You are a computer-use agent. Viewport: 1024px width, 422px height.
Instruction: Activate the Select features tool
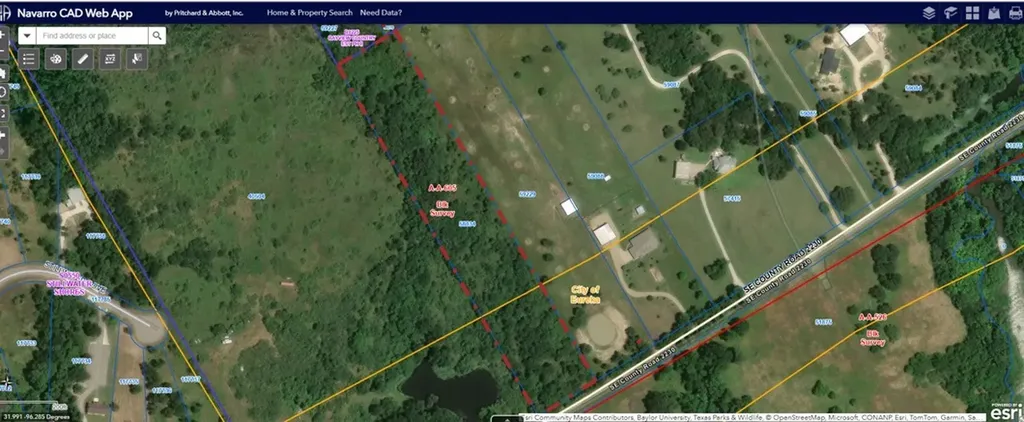point(136,59)
